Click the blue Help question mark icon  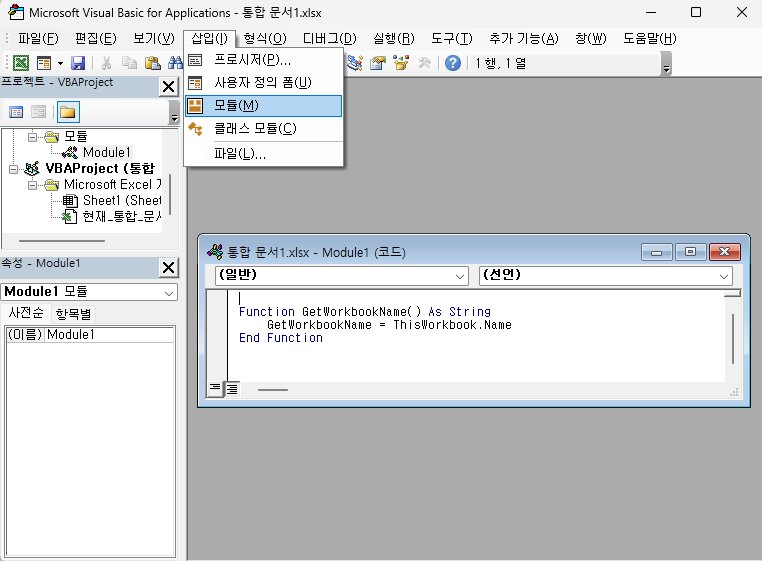(453, 63)
